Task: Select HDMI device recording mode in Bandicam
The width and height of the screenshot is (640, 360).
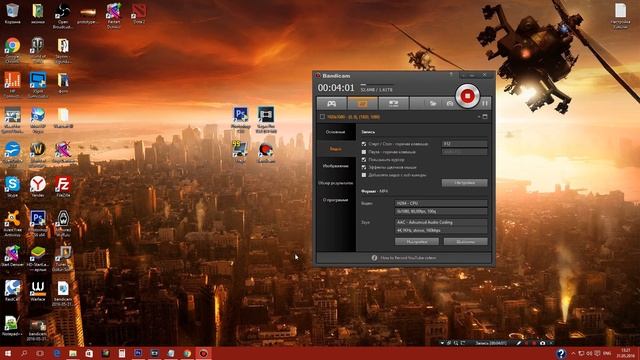Action: tap(393, 104)
